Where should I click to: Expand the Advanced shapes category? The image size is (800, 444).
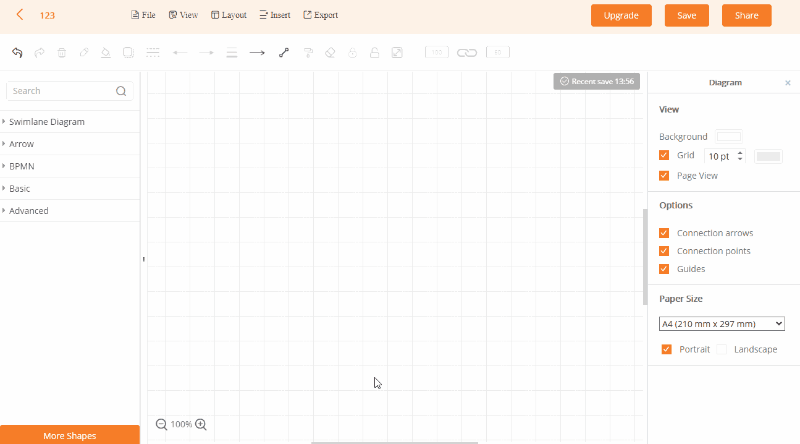click(x=70, y=211)
